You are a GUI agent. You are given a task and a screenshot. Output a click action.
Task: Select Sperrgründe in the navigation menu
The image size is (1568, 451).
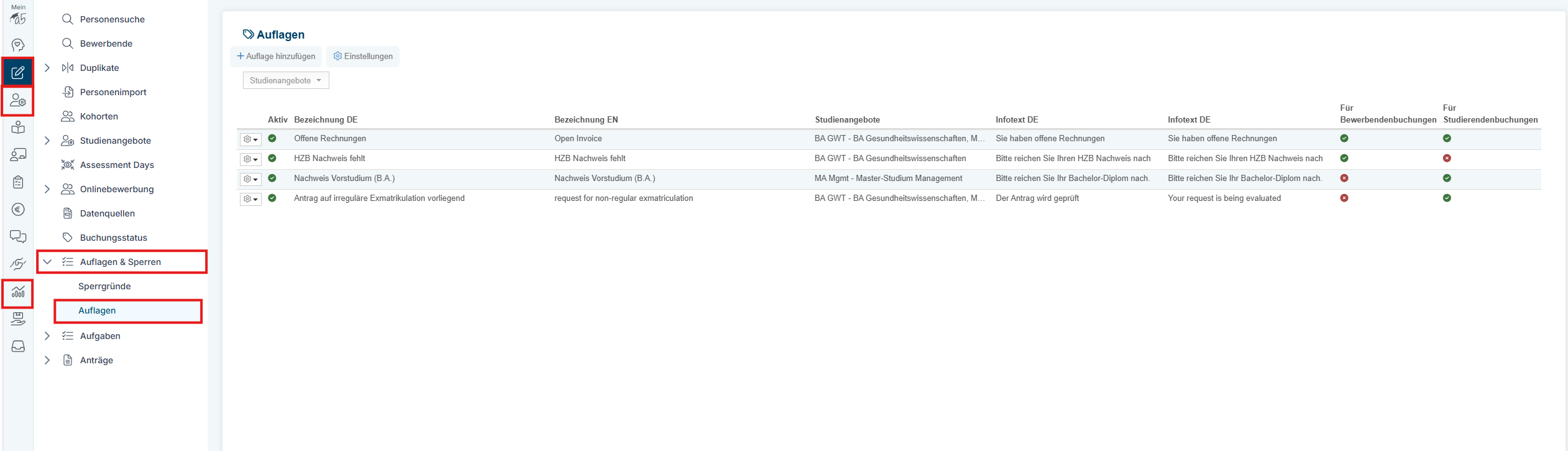pos(104,286)
